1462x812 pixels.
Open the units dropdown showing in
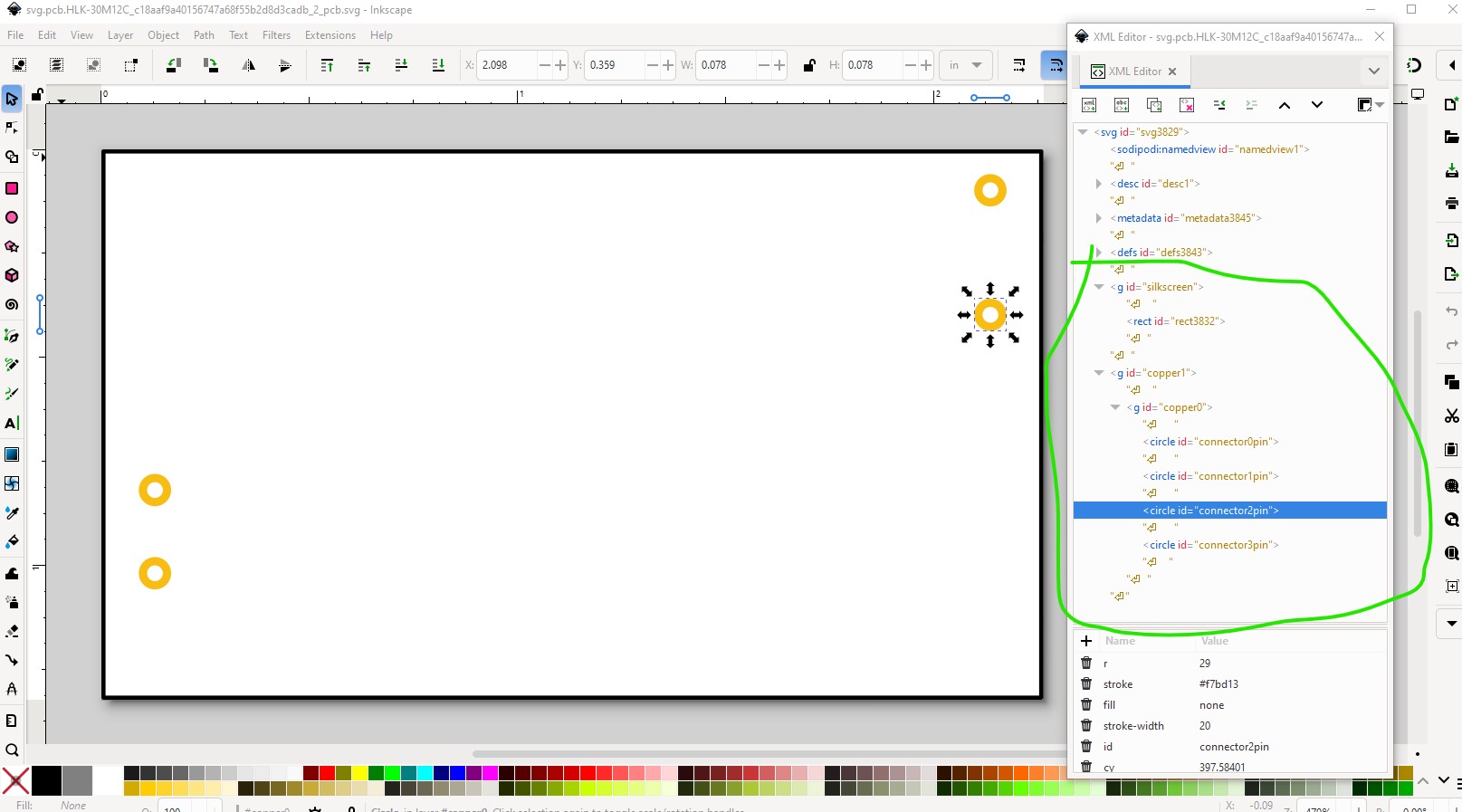coord(966,65)
